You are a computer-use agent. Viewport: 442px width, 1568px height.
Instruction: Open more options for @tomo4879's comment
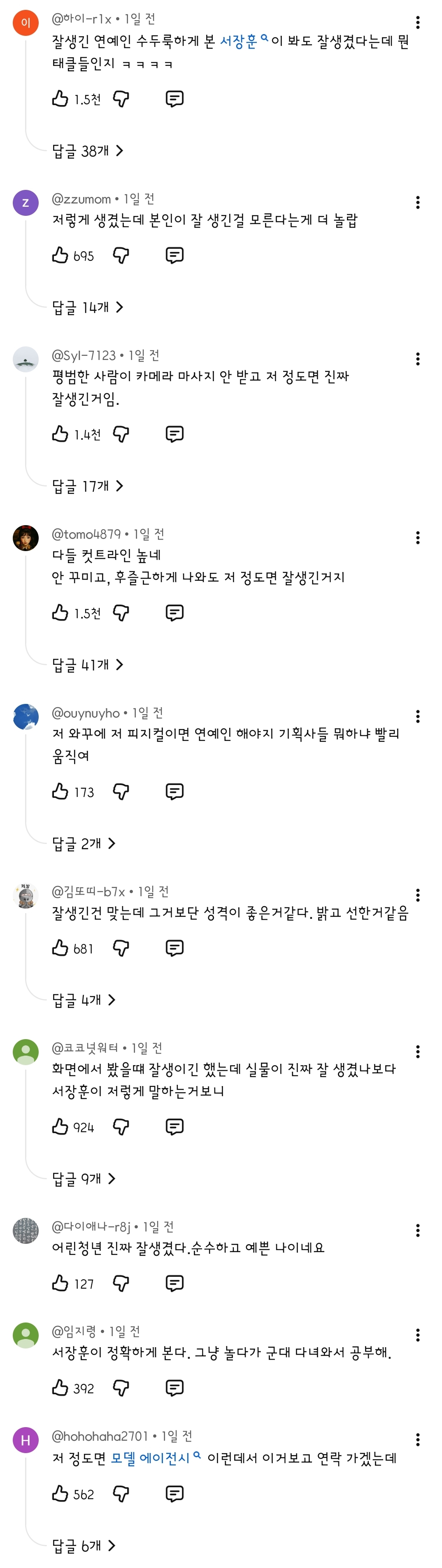417,537
